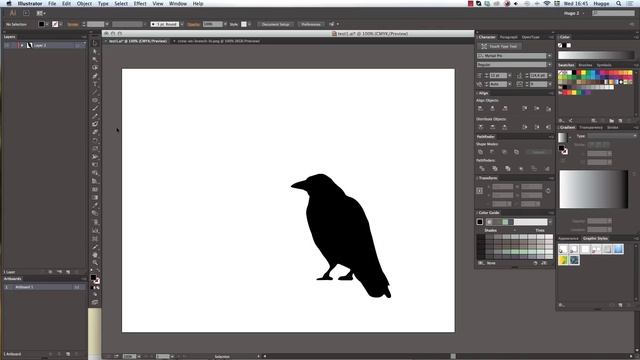Select the Paintbrush tool
The width and height of the screenshot is (640, 360).
tap(95, 108)
